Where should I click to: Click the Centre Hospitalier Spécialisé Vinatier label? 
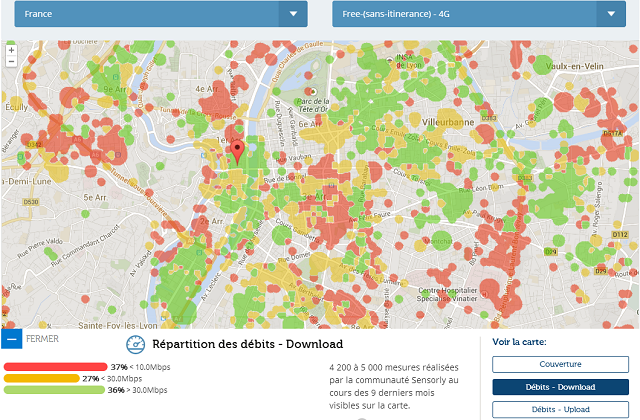point(447,294)
